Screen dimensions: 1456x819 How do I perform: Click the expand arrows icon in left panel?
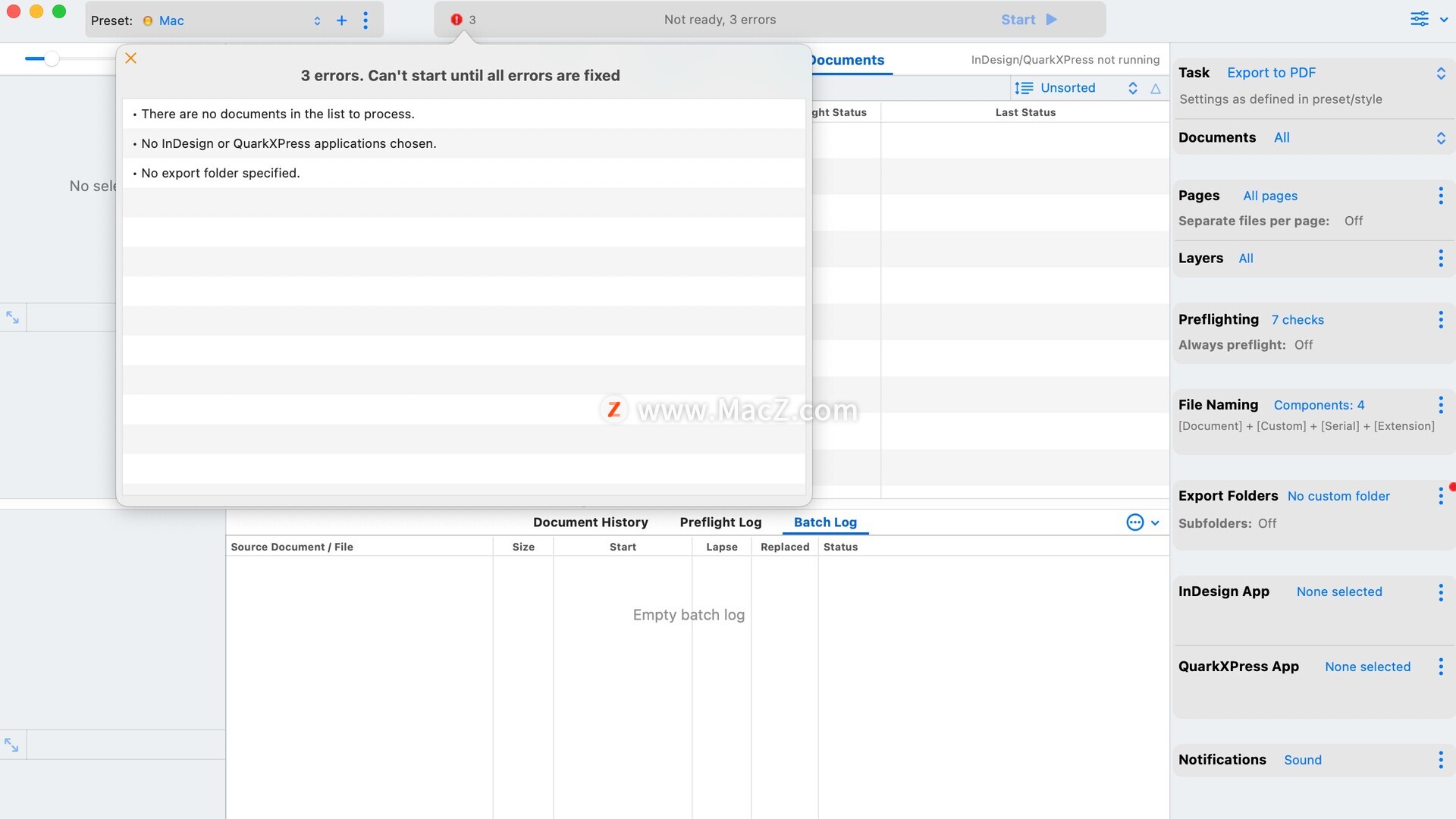pos(13,318)
